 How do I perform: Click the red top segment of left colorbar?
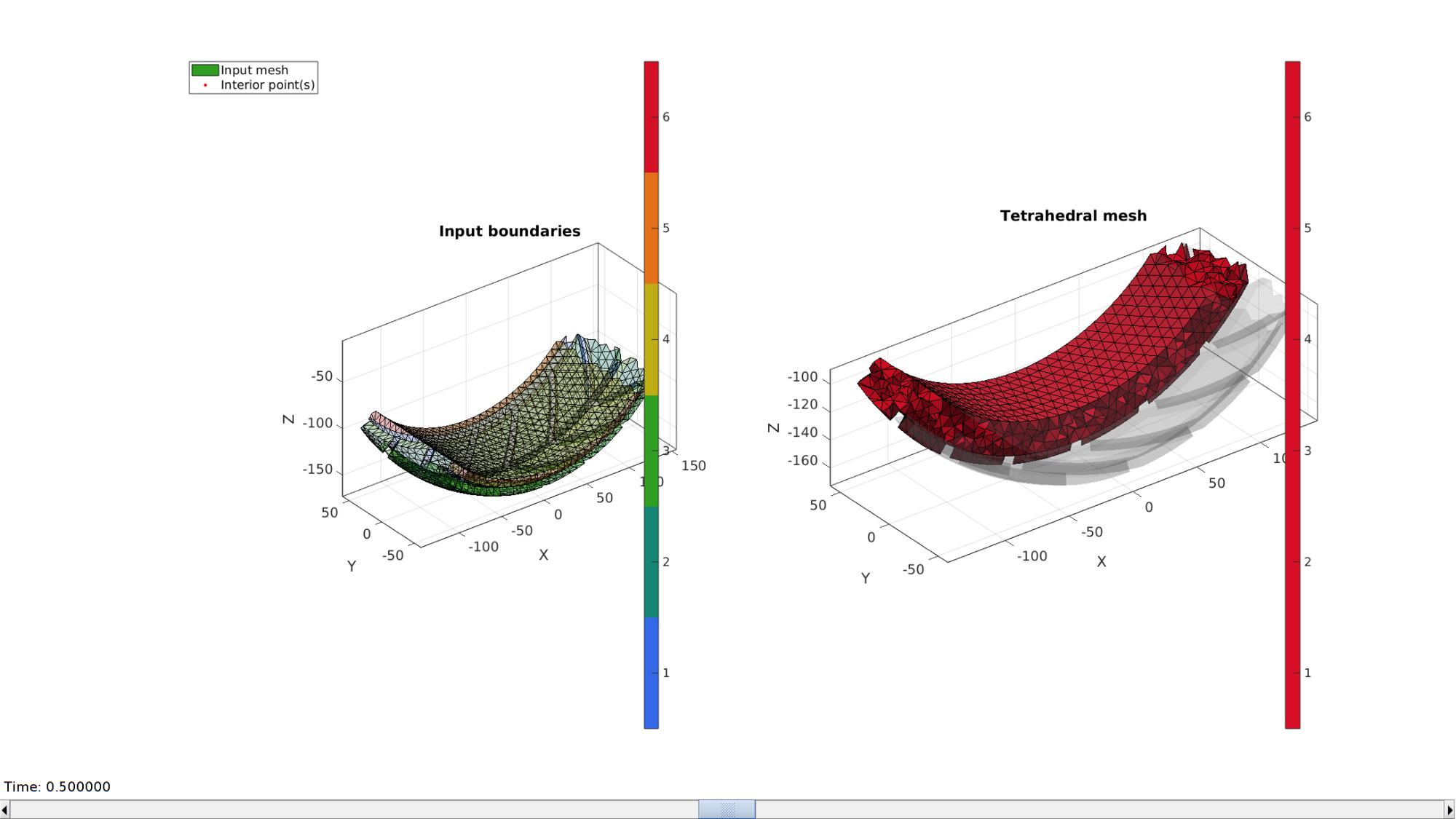coord(651,116)
